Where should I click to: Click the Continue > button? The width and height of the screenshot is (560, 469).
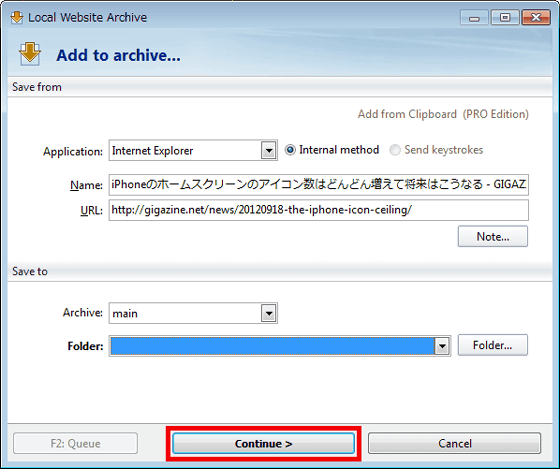point(264,443)
